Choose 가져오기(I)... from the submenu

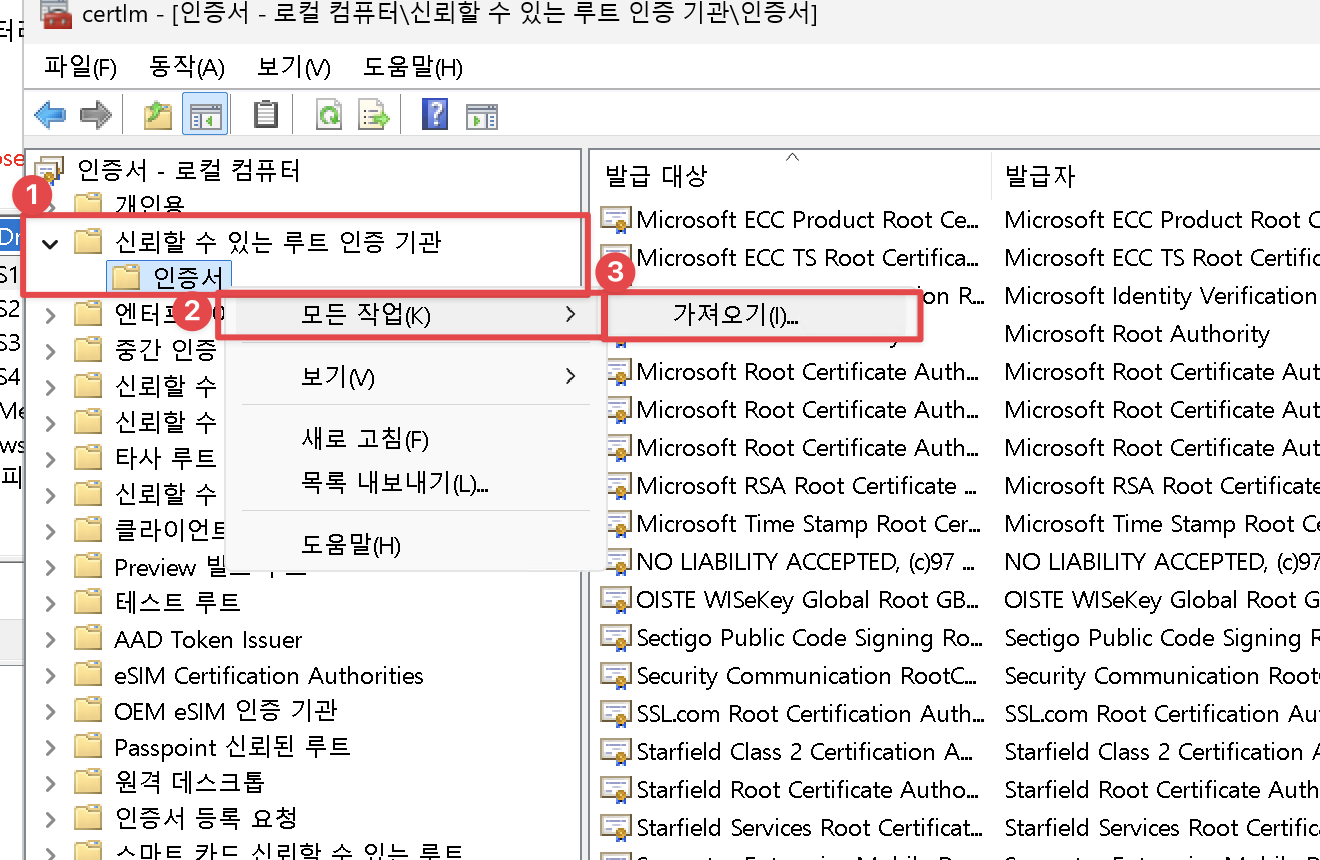click(736, 316)
